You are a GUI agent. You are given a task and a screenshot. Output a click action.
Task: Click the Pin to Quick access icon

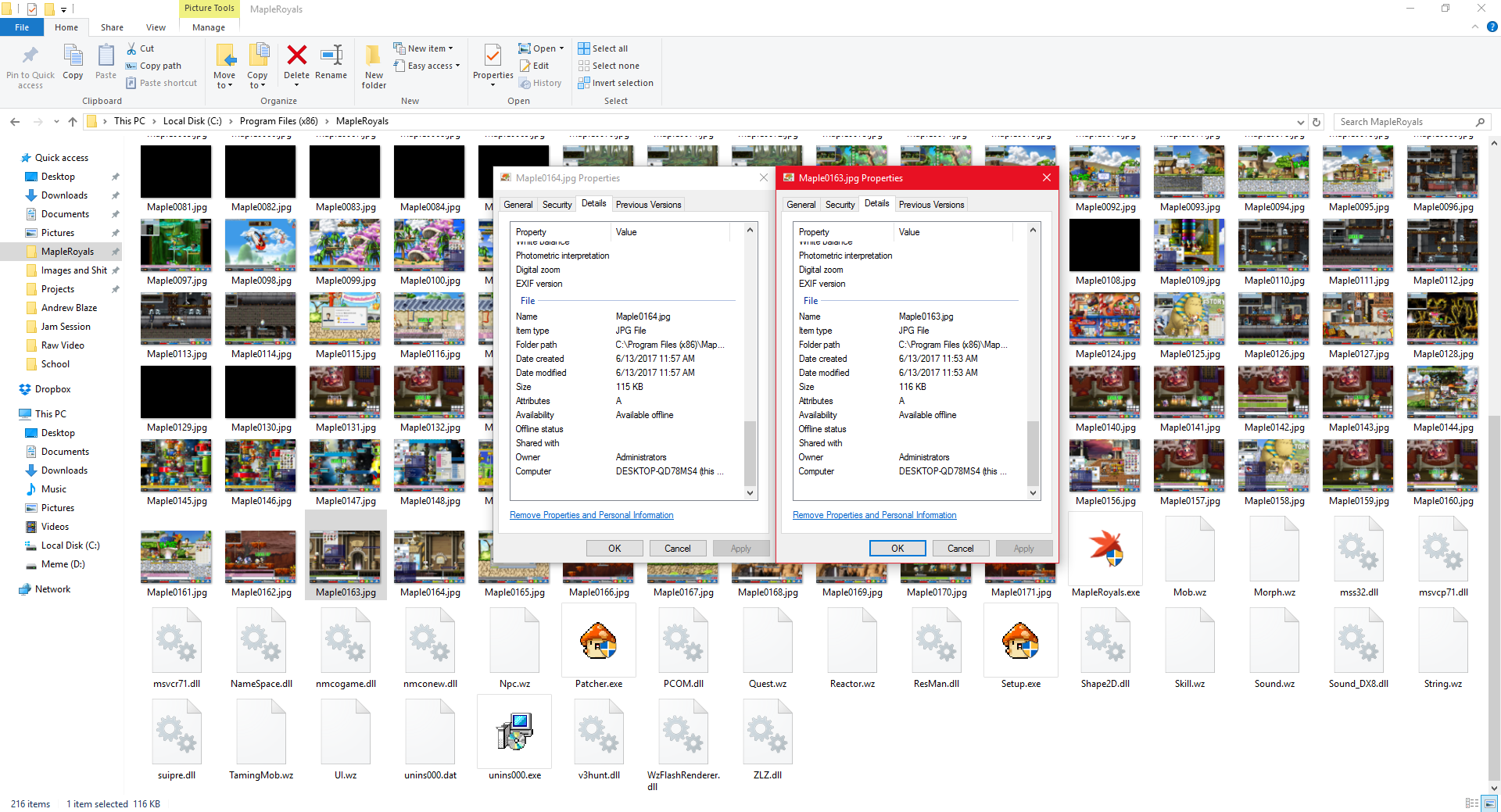(x=30, y=55)
